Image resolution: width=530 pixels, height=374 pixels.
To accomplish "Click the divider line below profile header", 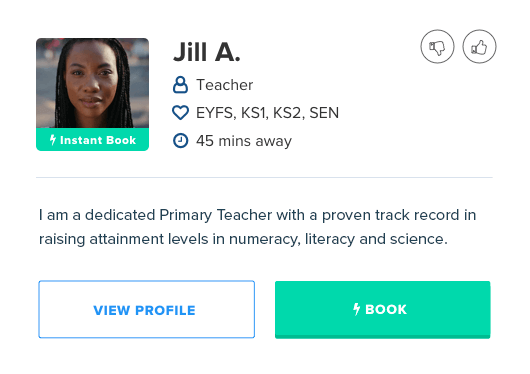I will (264, 177).
